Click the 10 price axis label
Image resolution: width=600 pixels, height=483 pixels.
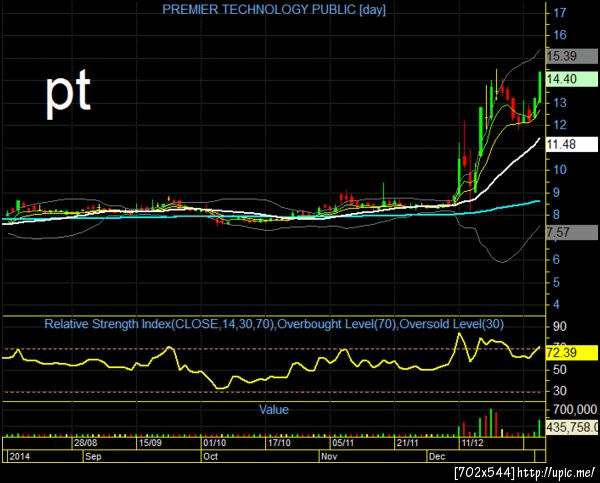click(x=560, y=170)
